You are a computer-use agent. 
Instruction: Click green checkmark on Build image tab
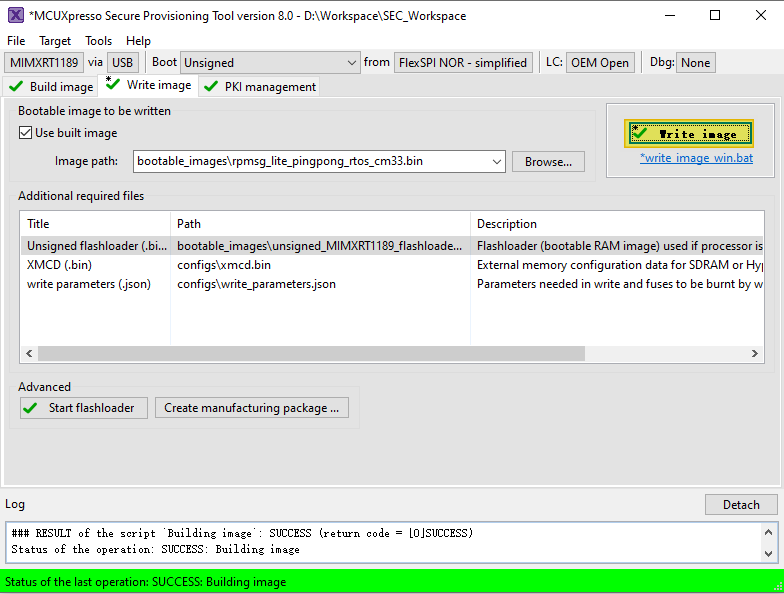[x=16, y=87]
